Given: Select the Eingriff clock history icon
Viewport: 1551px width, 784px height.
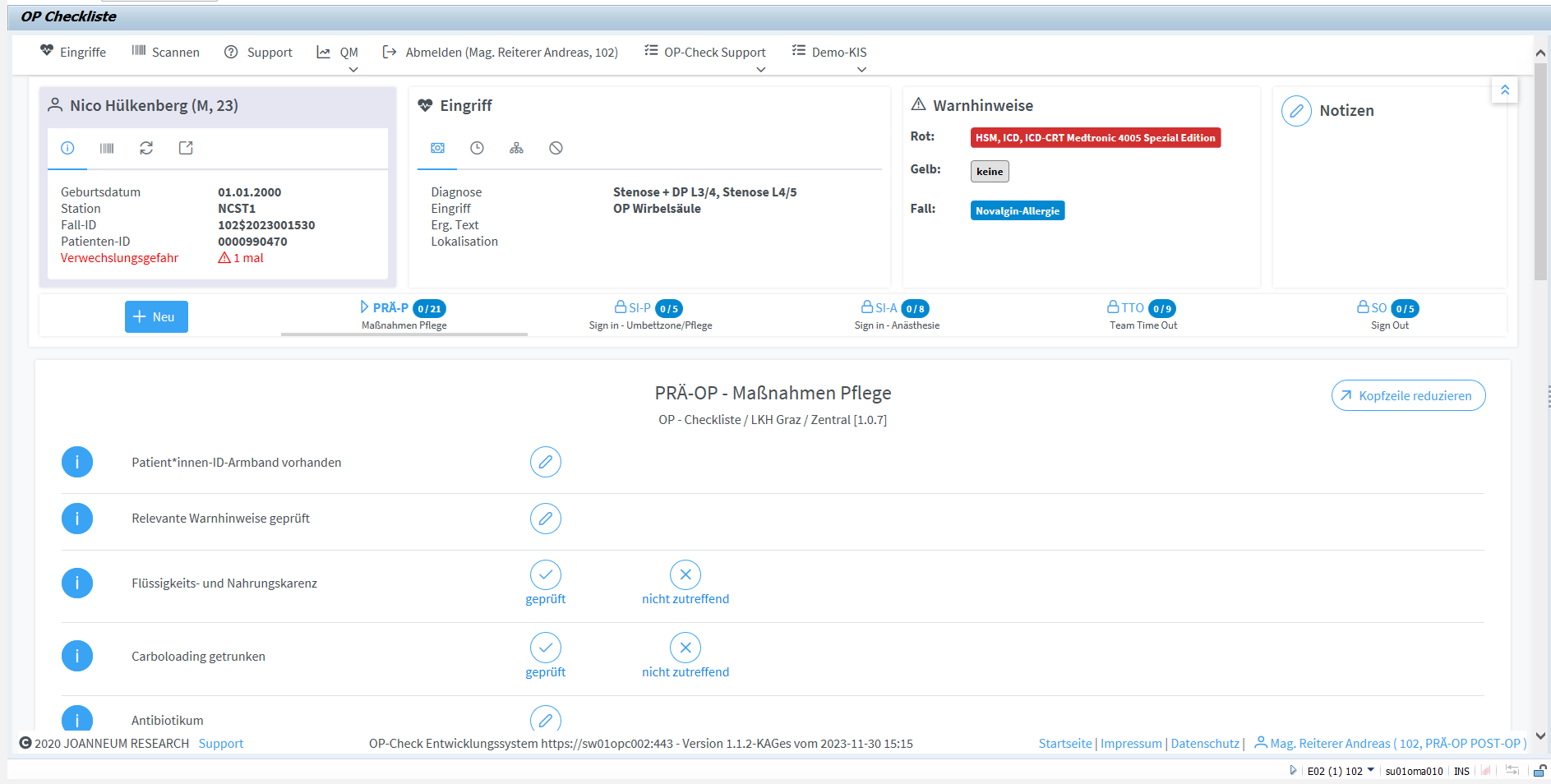Looking at the screenshot, I should point(477,148).
